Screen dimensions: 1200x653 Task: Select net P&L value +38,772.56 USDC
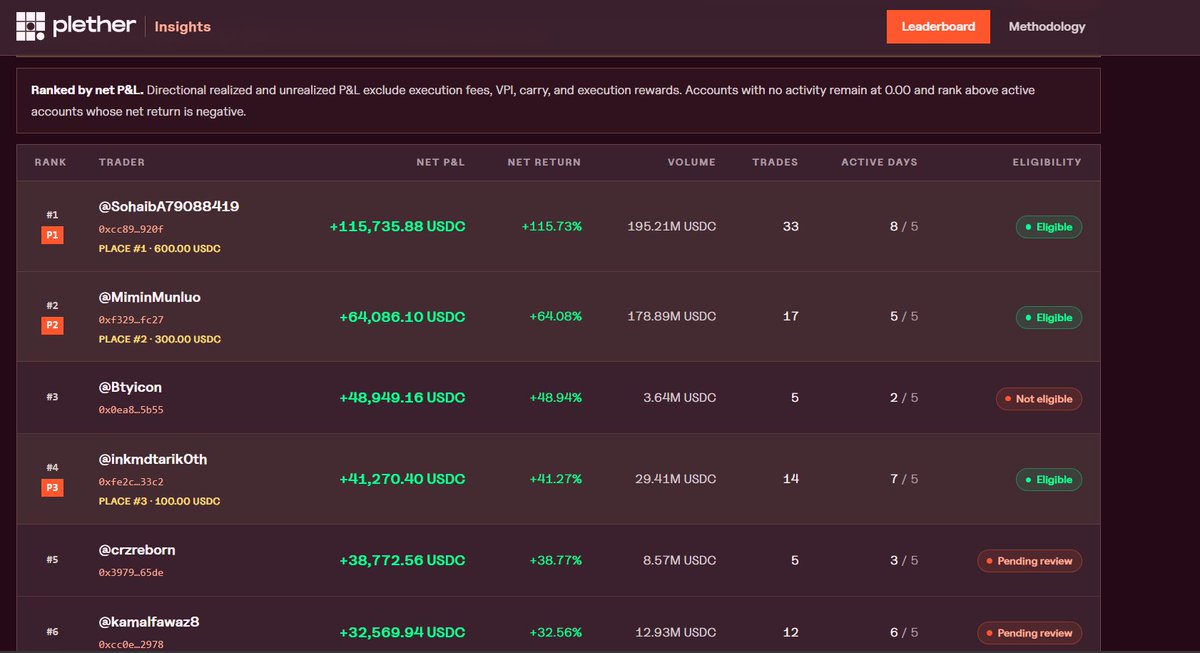pyautogui.click(x=402, y=561)
